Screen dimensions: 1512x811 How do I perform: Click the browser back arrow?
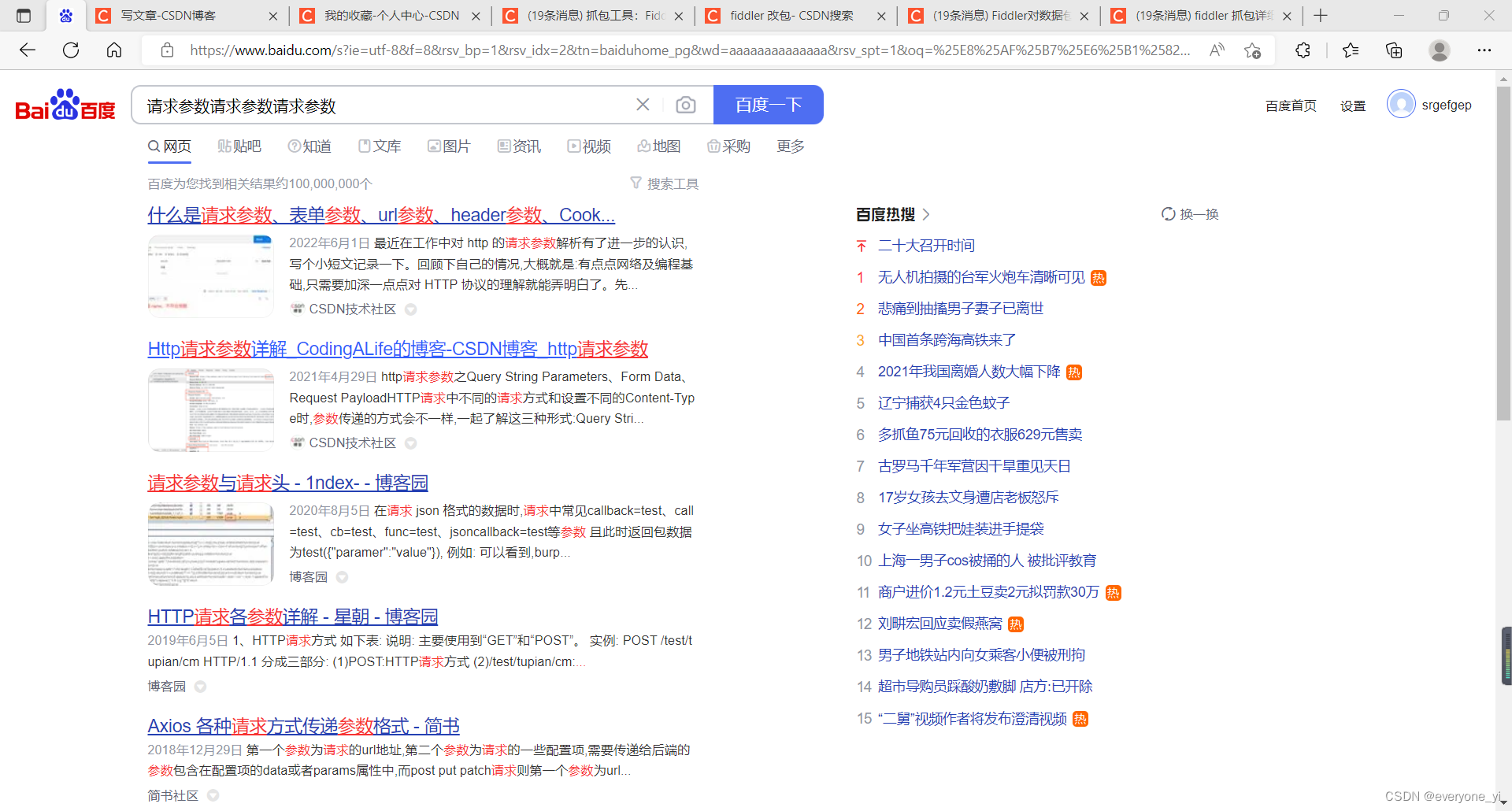(x=28, y=50)
